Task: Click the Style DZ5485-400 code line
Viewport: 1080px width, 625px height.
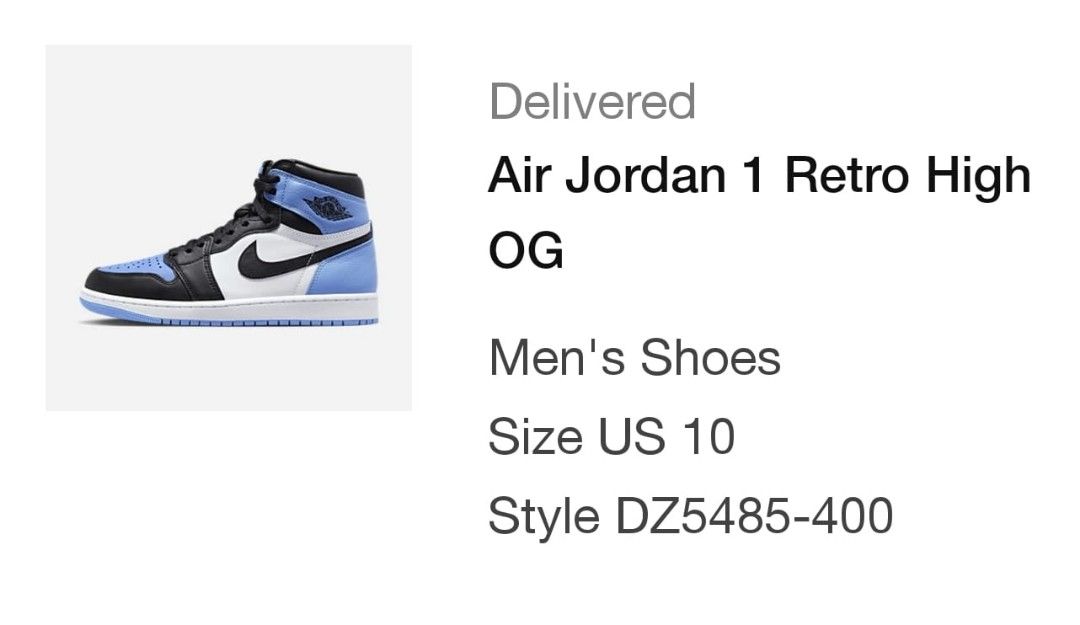Action: (x=691, y=515)
